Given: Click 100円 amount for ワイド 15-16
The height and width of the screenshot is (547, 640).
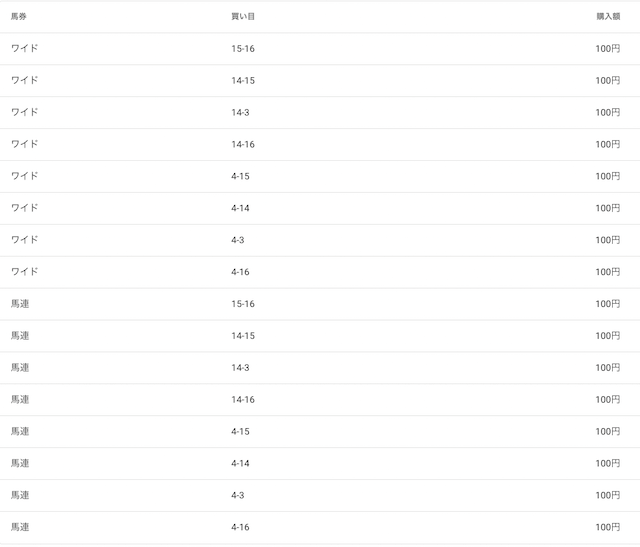Looking at the screenshot, I should [608, 49].
